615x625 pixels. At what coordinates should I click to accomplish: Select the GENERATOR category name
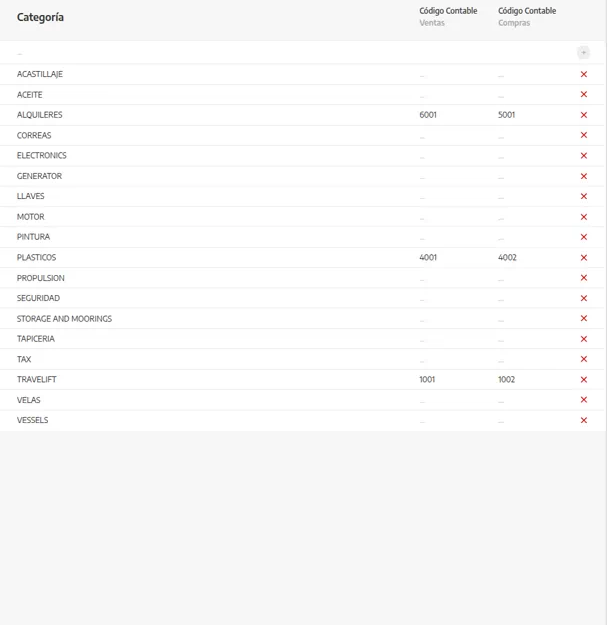pos(39,176)
